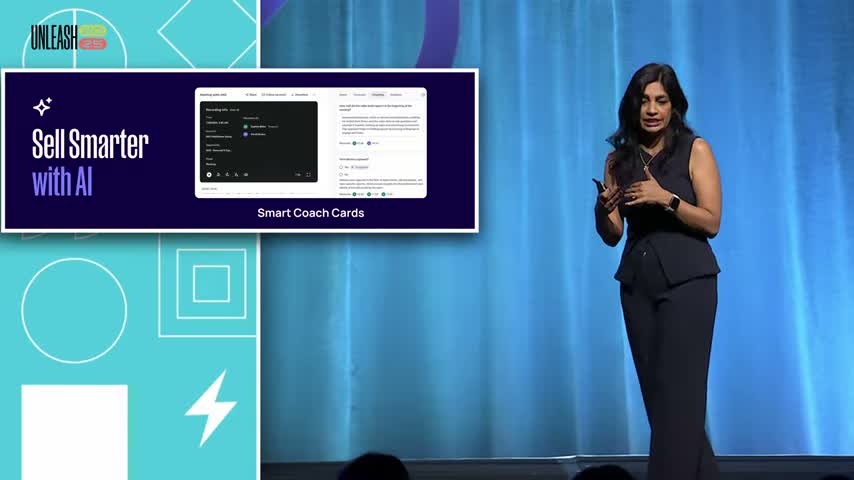
Task: Select the No radio button on the coach card
Action: (341, 174)
